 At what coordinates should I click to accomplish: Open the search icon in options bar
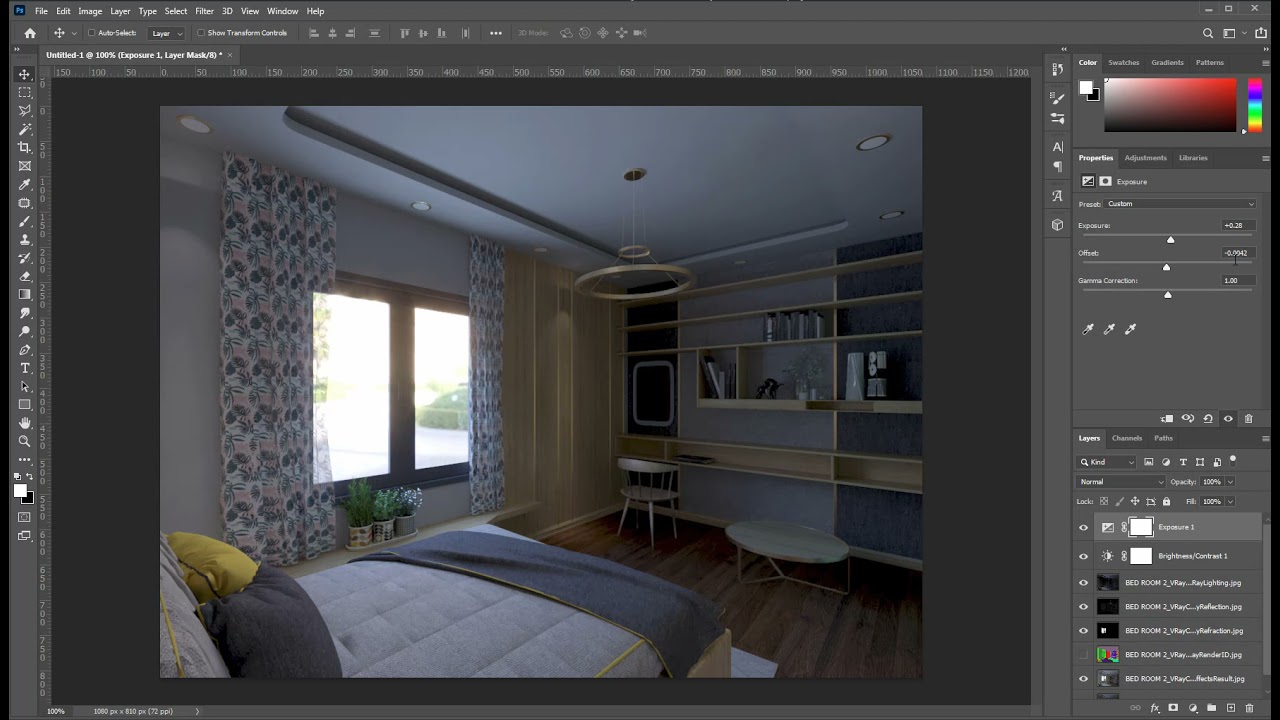click(1208, 33)
